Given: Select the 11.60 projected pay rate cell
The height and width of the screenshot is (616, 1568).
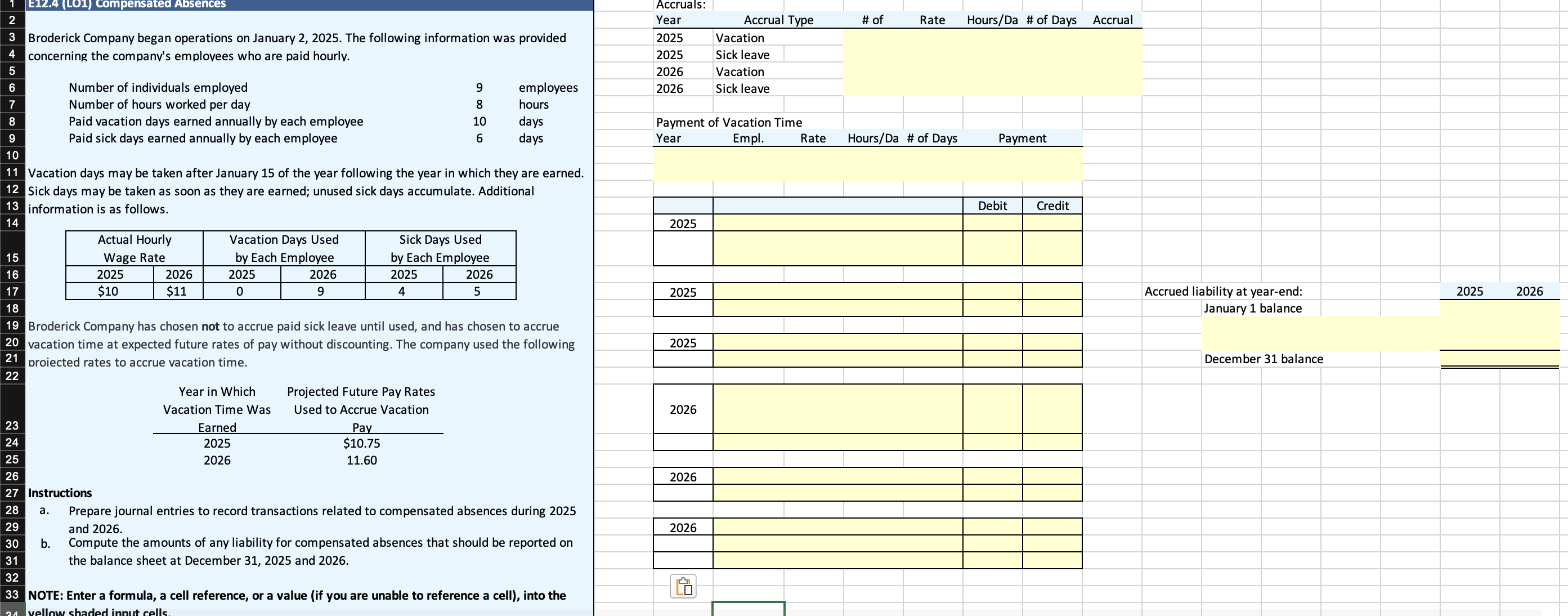Looking at the screenshot, I should pos(361,460).
